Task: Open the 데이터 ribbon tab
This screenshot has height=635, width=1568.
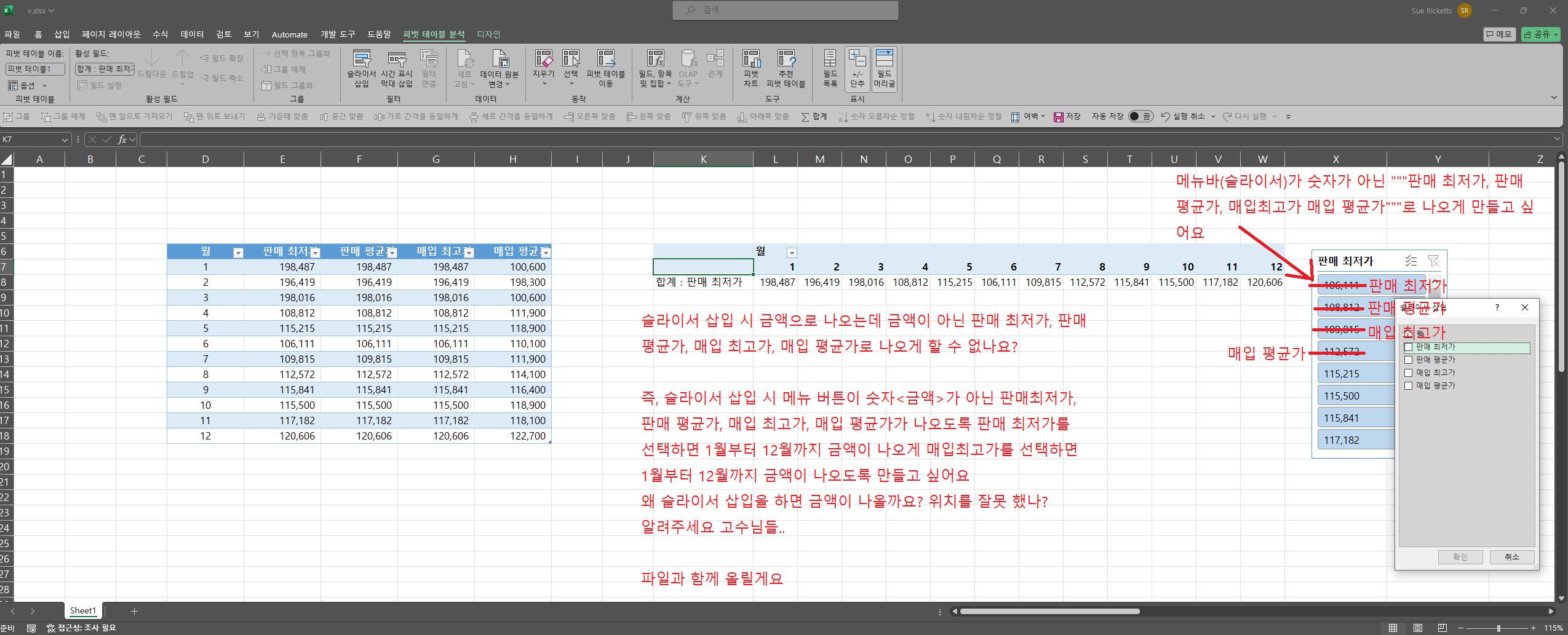Action: click(192, 34)
